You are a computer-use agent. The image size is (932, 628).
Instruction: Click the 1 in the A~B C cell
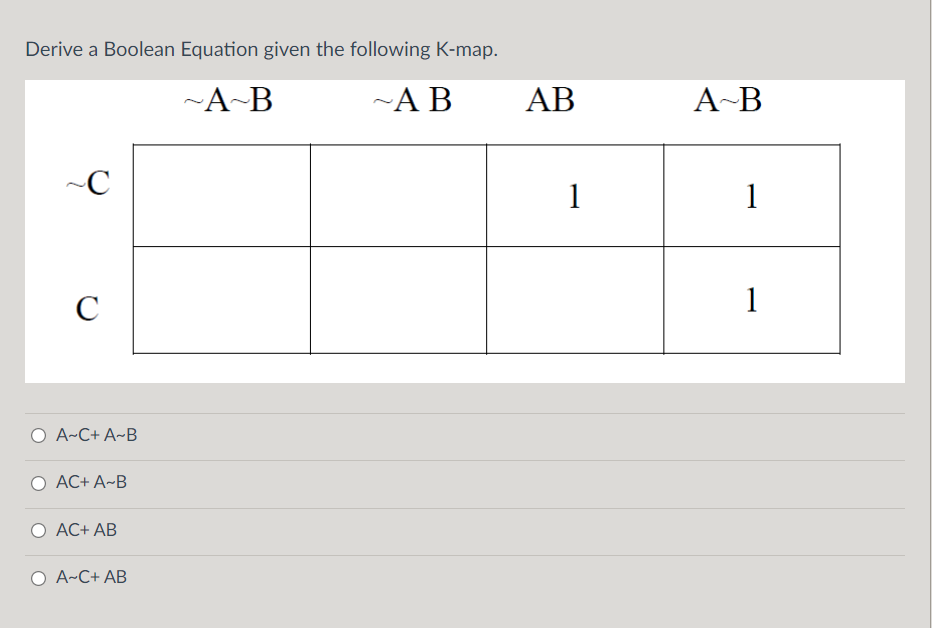pyautogui.click(x=752, y=299)
